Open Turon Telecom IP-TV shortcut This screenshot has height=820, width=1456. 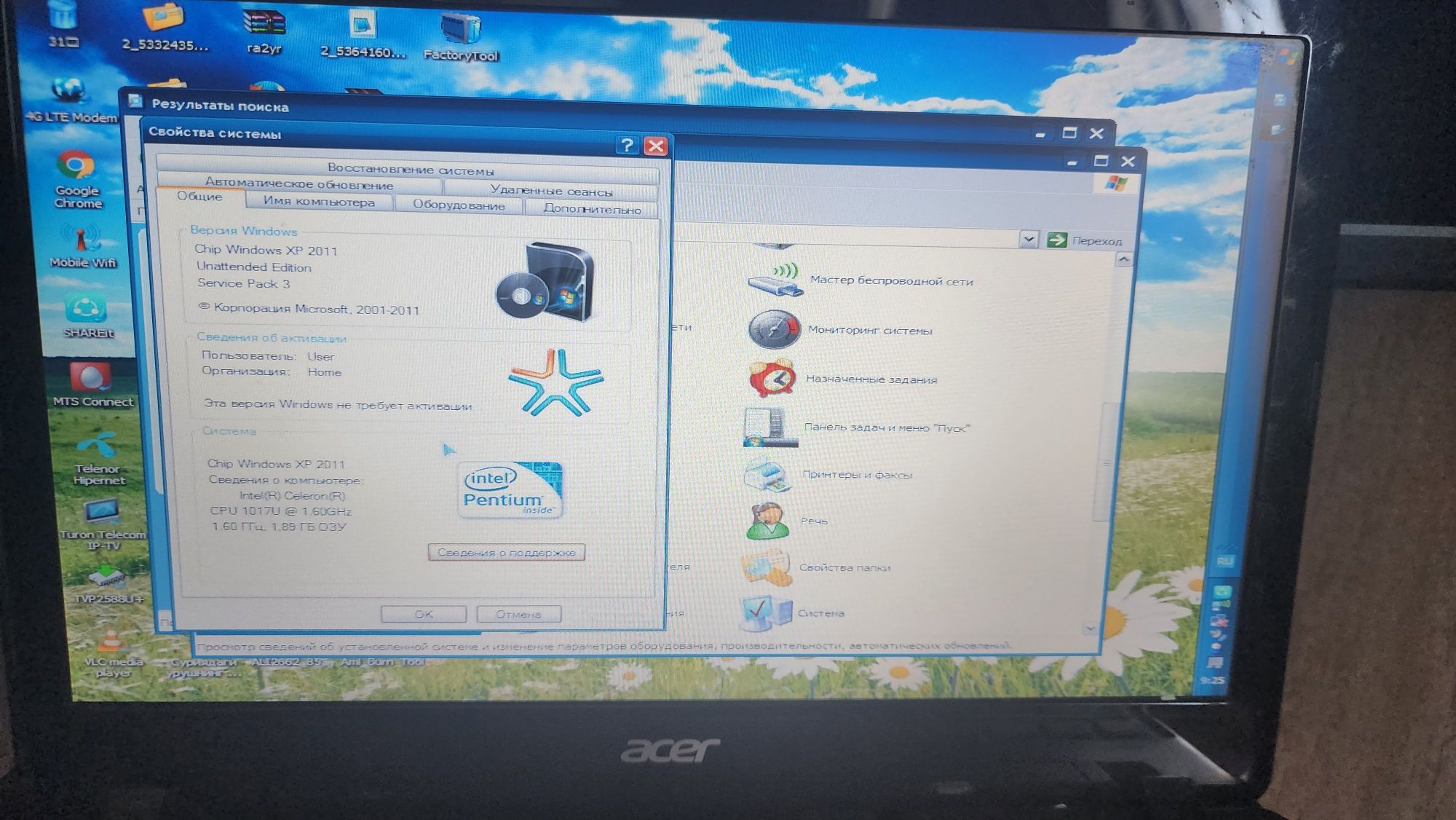[103, 524]
